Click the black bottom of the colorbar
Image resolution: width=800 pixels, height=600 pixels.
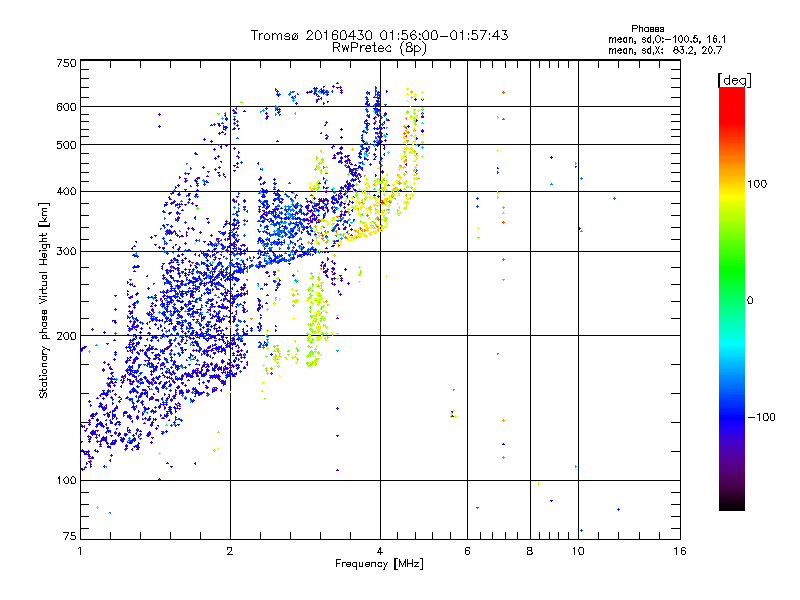[732, 503]
